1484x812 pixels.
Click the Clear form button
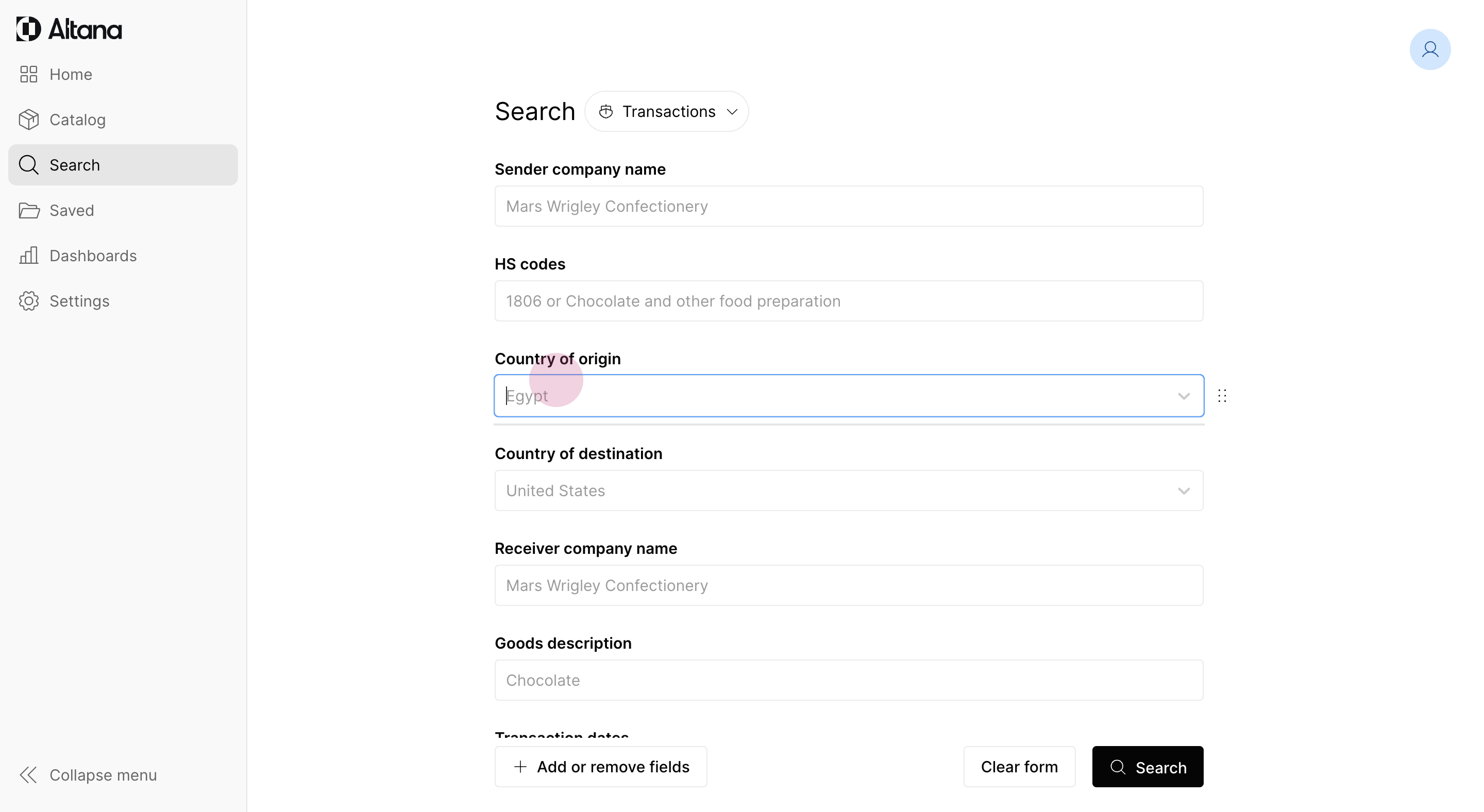[x=1019, y=767]
